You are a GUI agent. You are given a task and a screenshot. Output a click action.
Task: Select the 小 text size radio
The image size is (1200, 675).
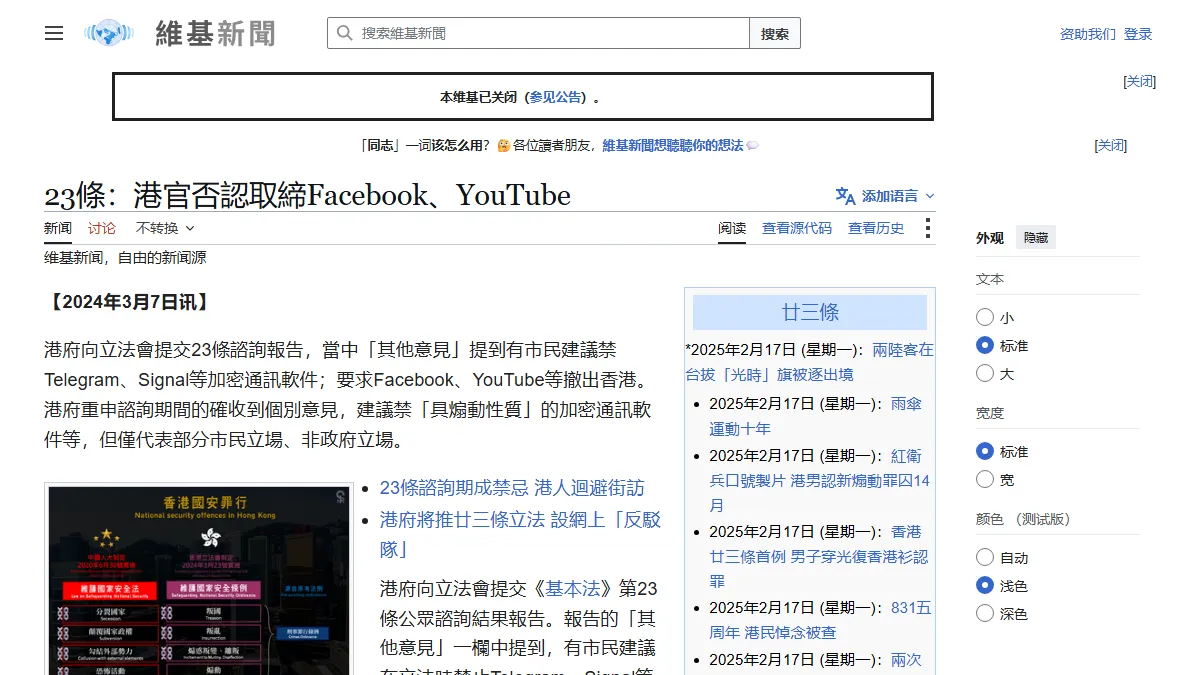(985, 317)
